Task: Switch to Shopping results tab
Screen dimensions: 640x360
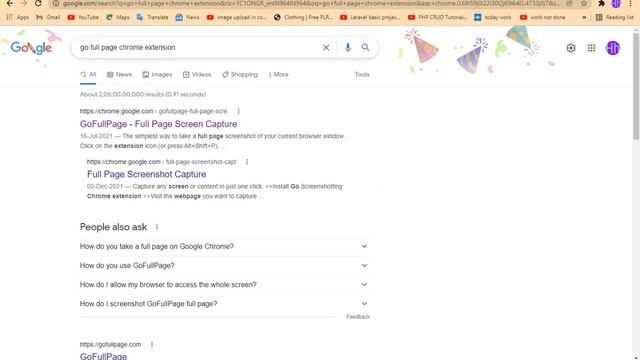Action: (x=240, y=74)
